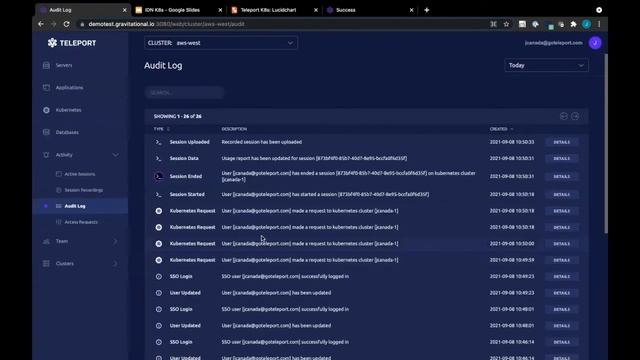Image resolution: width=640 pixels, height=360 pixels.
Task: Open the Today date range dropdown
Action: 547,65
